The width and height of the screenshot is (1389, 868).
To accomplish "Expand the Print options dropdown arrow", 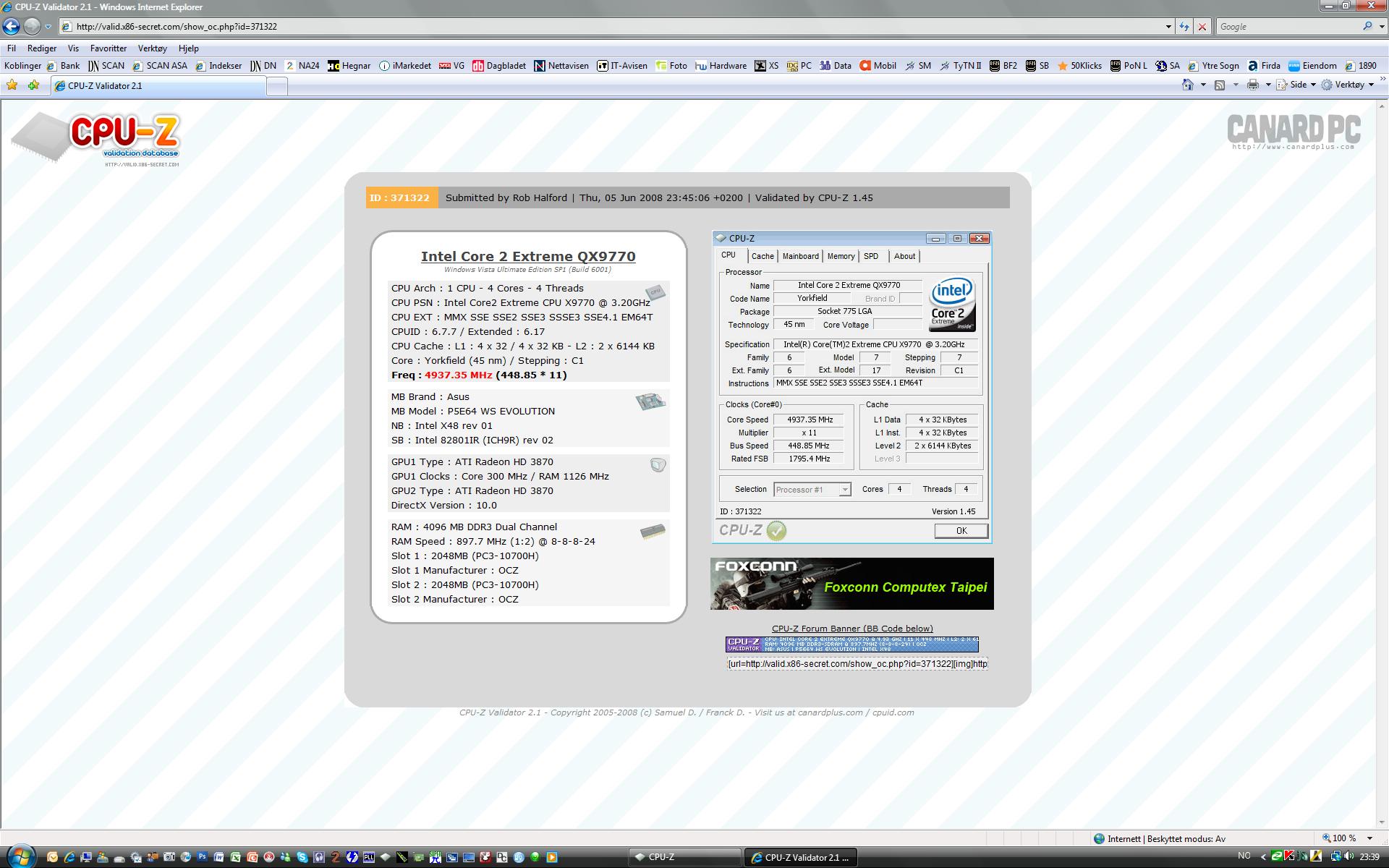I will (x=1267, y=85).
